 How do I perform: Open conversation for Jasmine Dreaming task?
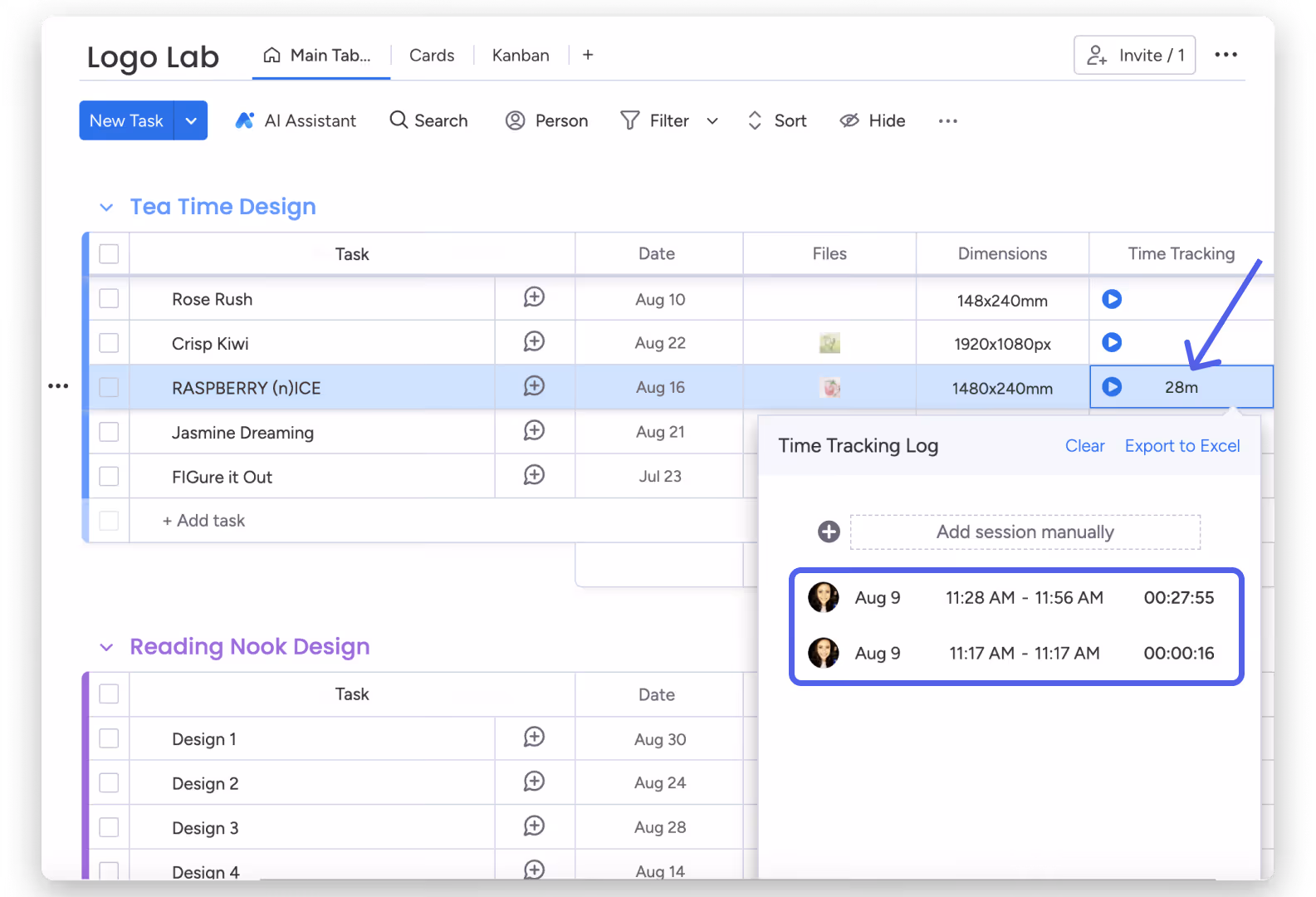534,430
